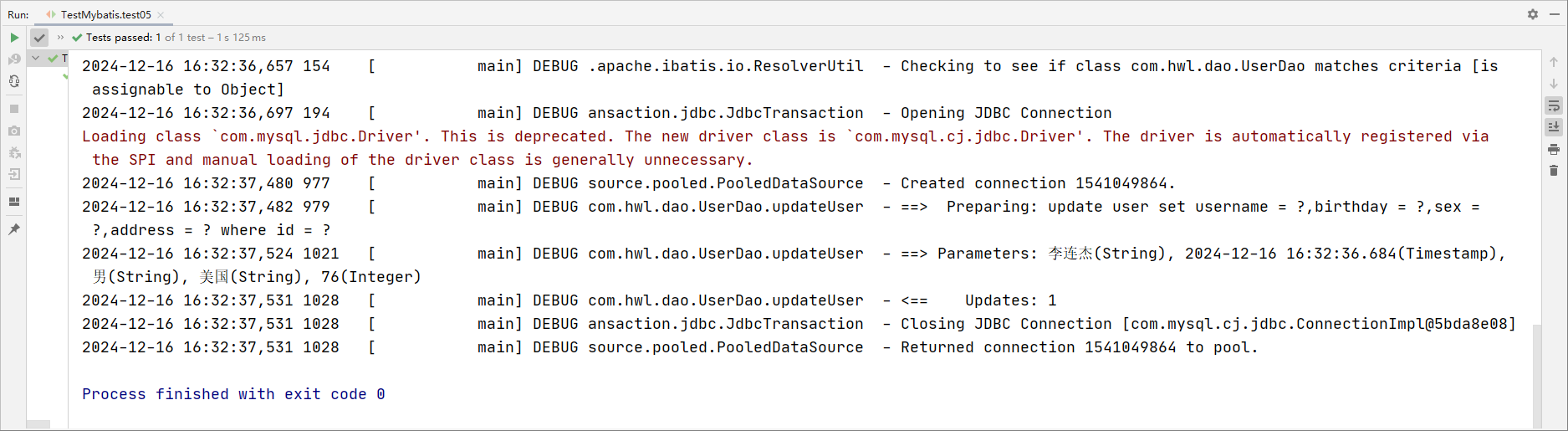The width and height of the screenshot is (1568, 431).
Task: Select the TestMybatis.test05 run tab
Action: 100,14
